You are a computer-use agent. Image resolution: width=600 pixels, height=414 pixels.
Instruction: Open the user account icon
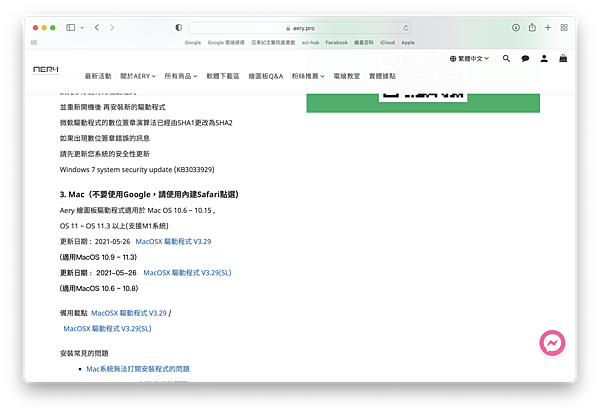click(544, 59)
